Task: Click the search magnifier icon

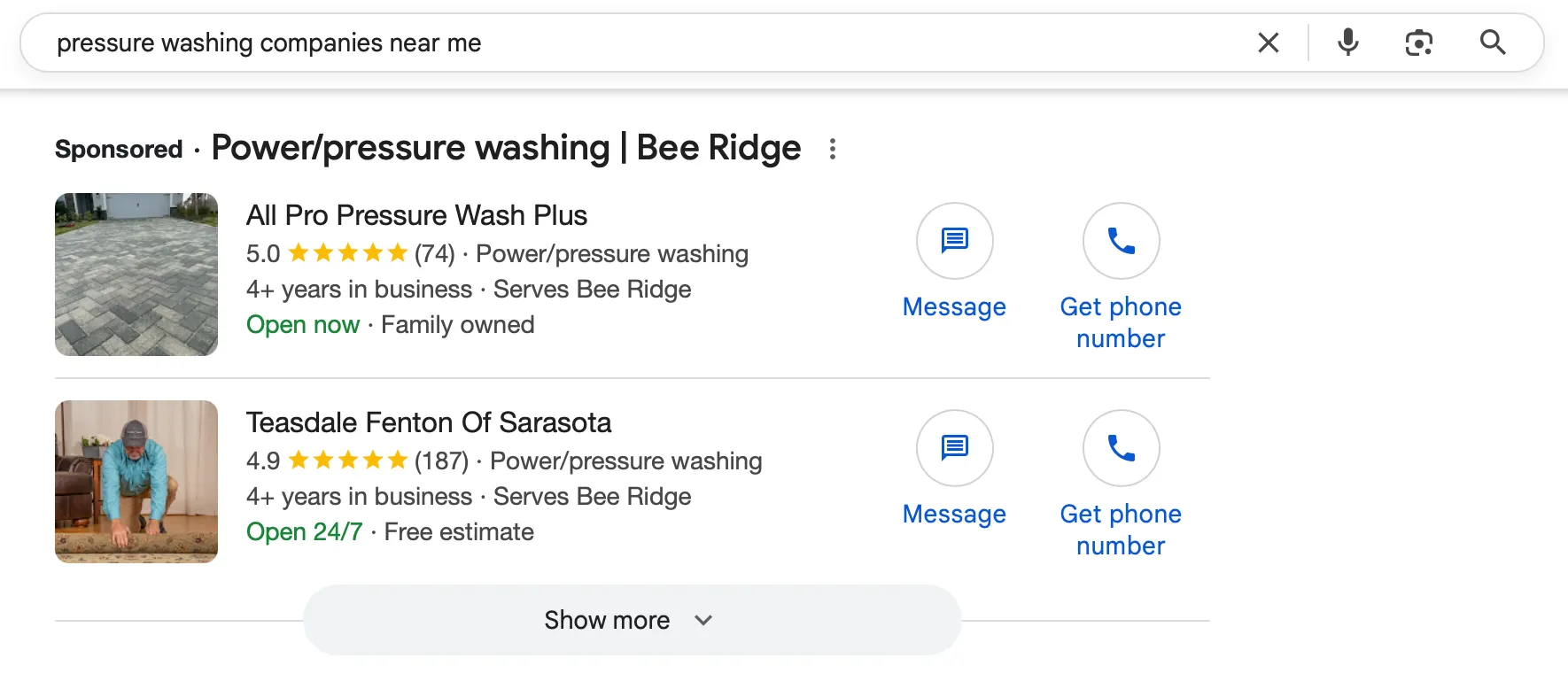Action: (1493, 42)
